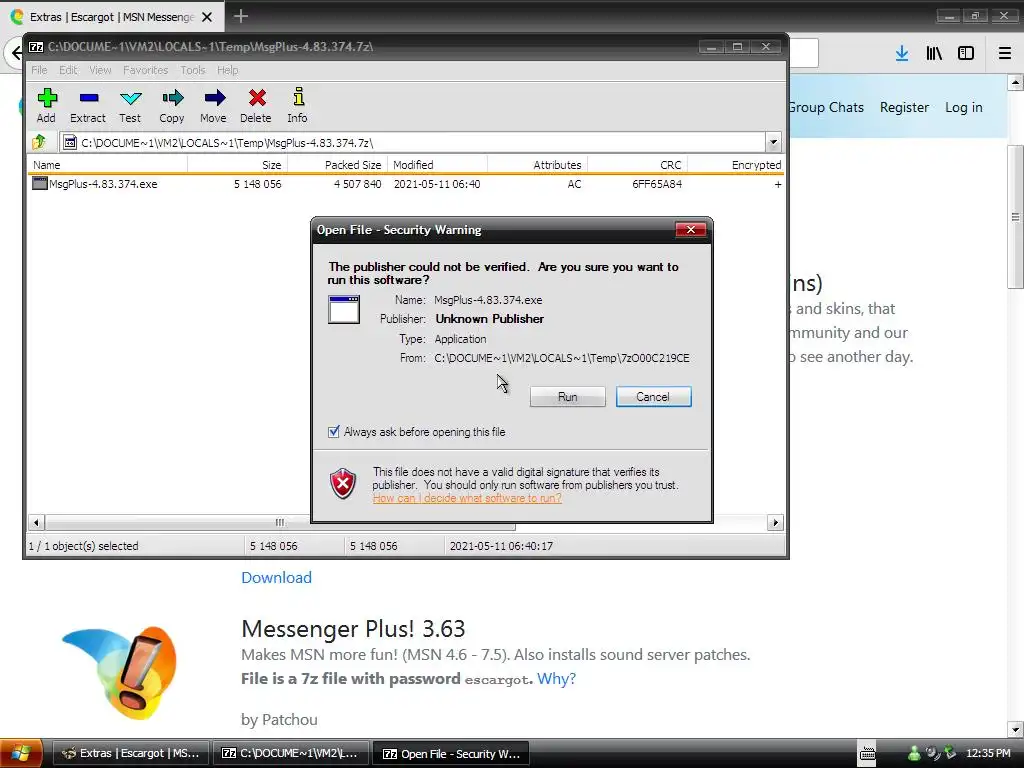Image resolution: width=1024 pixels, height=768 pixels.
Task: Open the Help menu in 7-Zip
Action: [x=227, y=70]
